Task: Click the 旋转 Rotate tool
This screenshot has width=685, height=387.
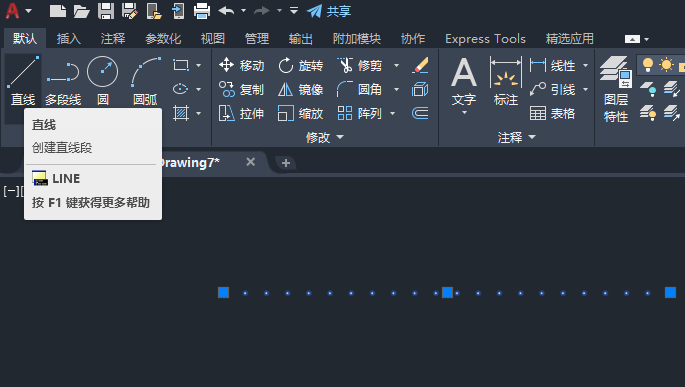Action: [301, 66]
